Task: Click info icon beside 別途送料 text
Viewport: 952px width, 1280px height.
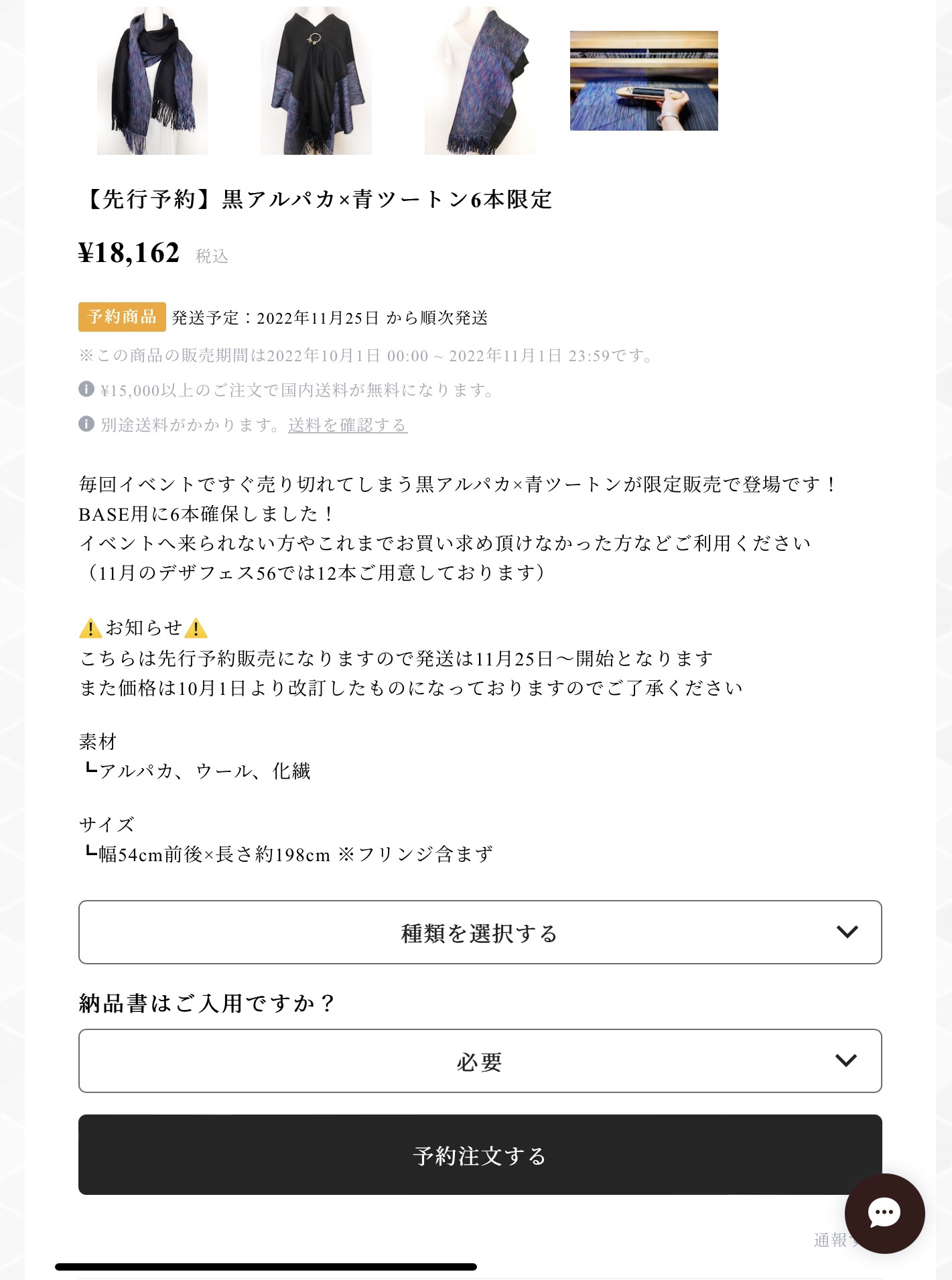Action: (86, 424)
